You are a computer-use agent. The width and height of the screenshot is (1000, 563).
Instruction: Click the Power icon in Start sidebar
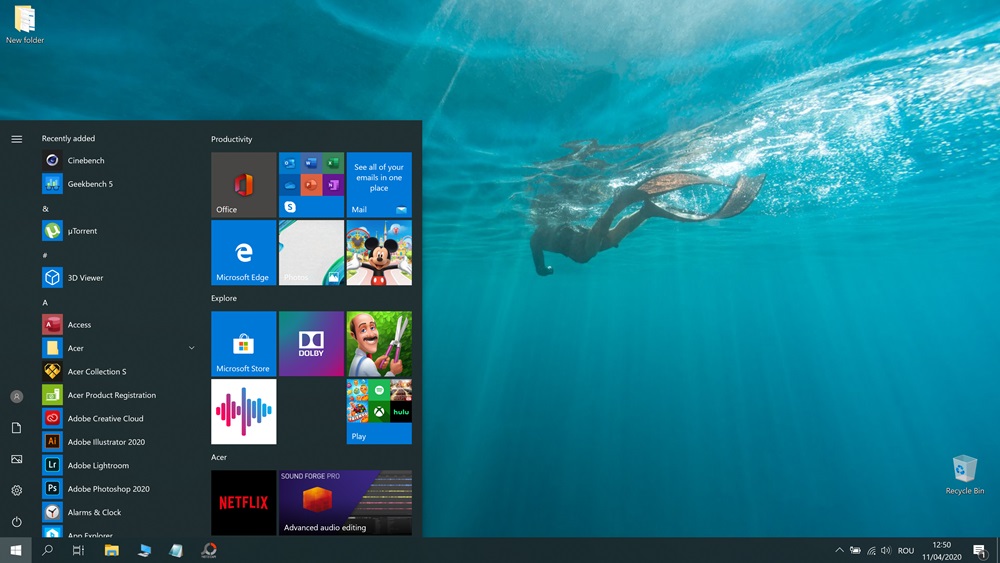pyautogui.click(x=17, y=522)
